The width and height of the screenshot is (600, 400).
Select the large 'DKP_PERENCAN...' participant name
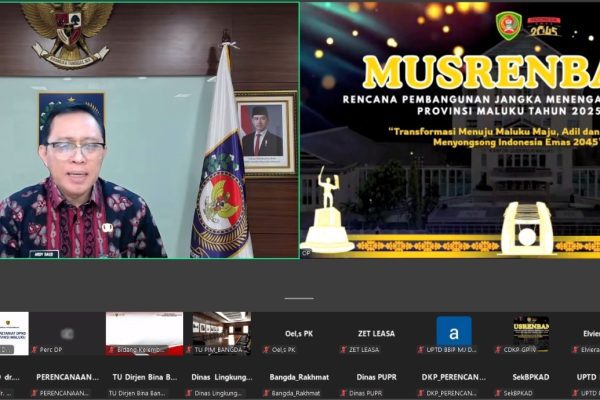(x=454, y=377)
